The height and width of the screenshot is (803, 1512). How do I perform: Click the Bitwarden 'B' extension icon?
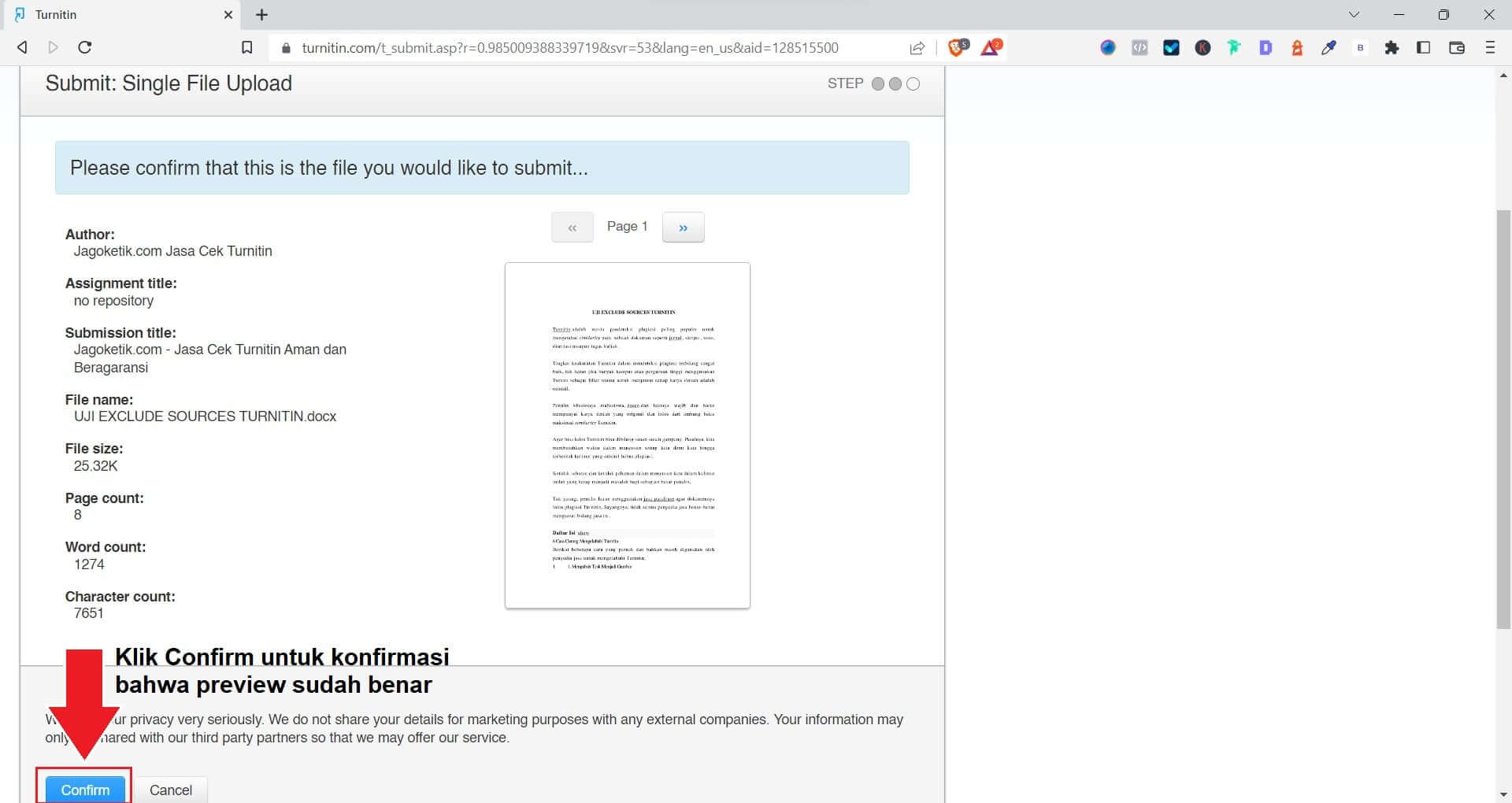[1361, 47]
